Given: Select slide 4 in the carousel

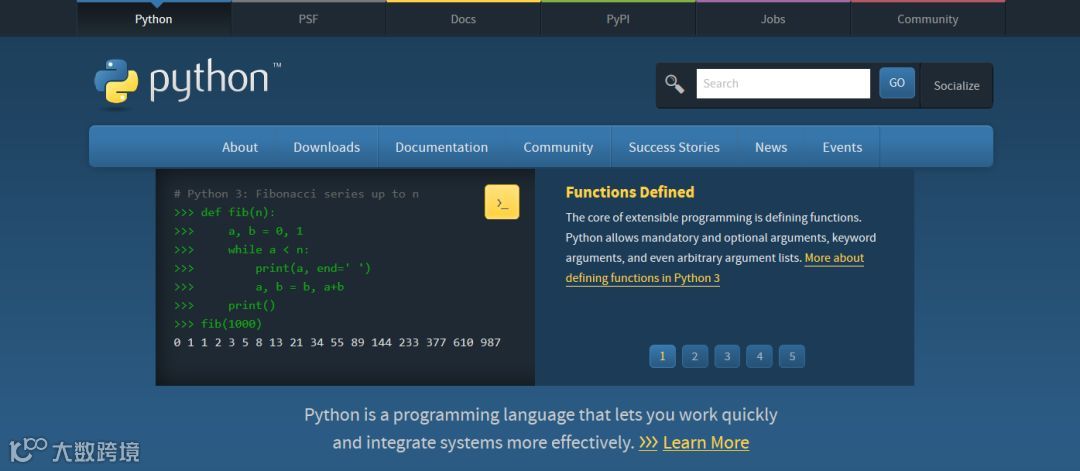Looking at the screenshot, I should (x=760, y=356).
